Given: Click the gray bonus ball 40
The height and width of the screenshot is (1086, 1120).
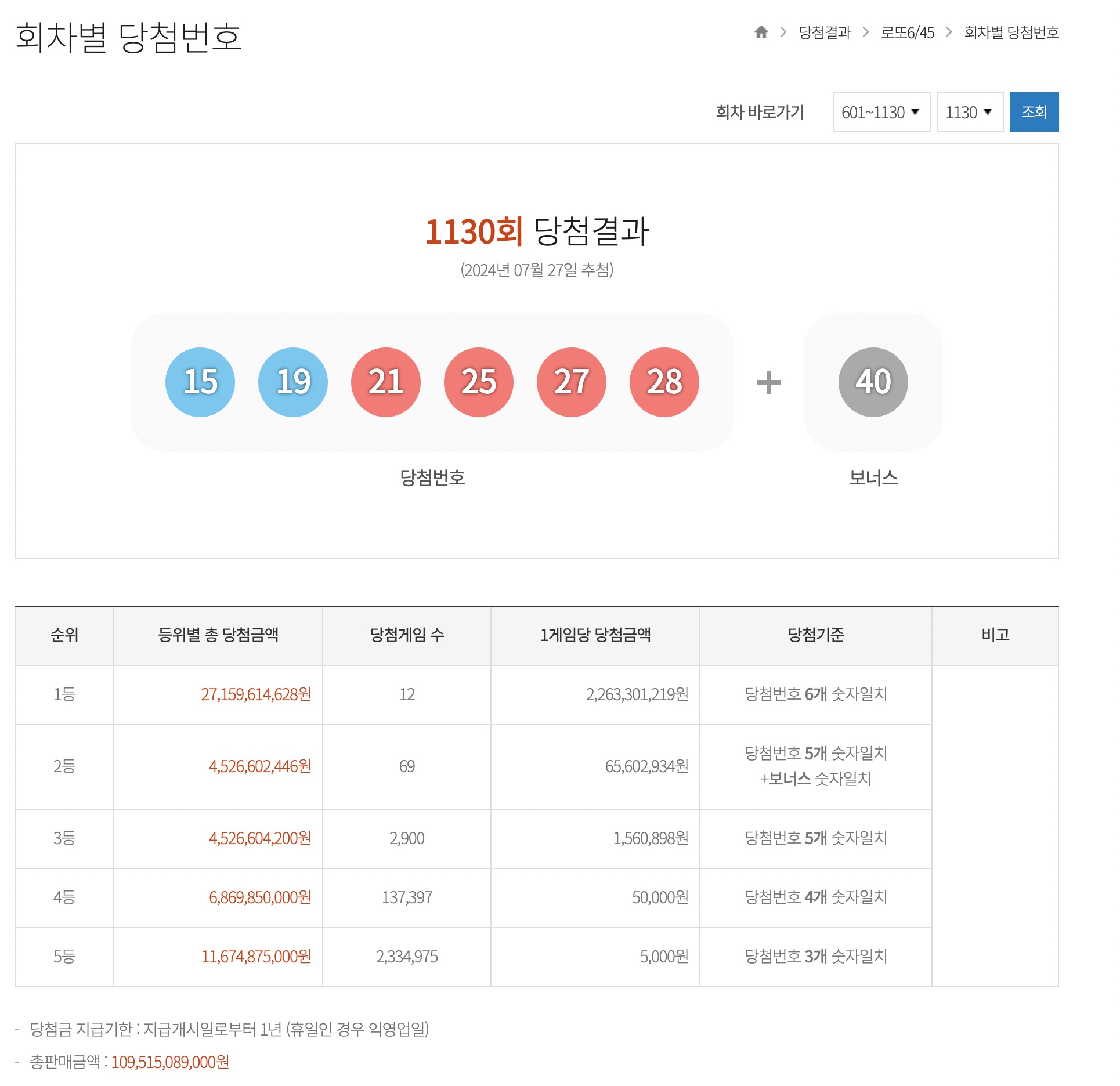Looking at the screenshot, I should tap(873, 382).
